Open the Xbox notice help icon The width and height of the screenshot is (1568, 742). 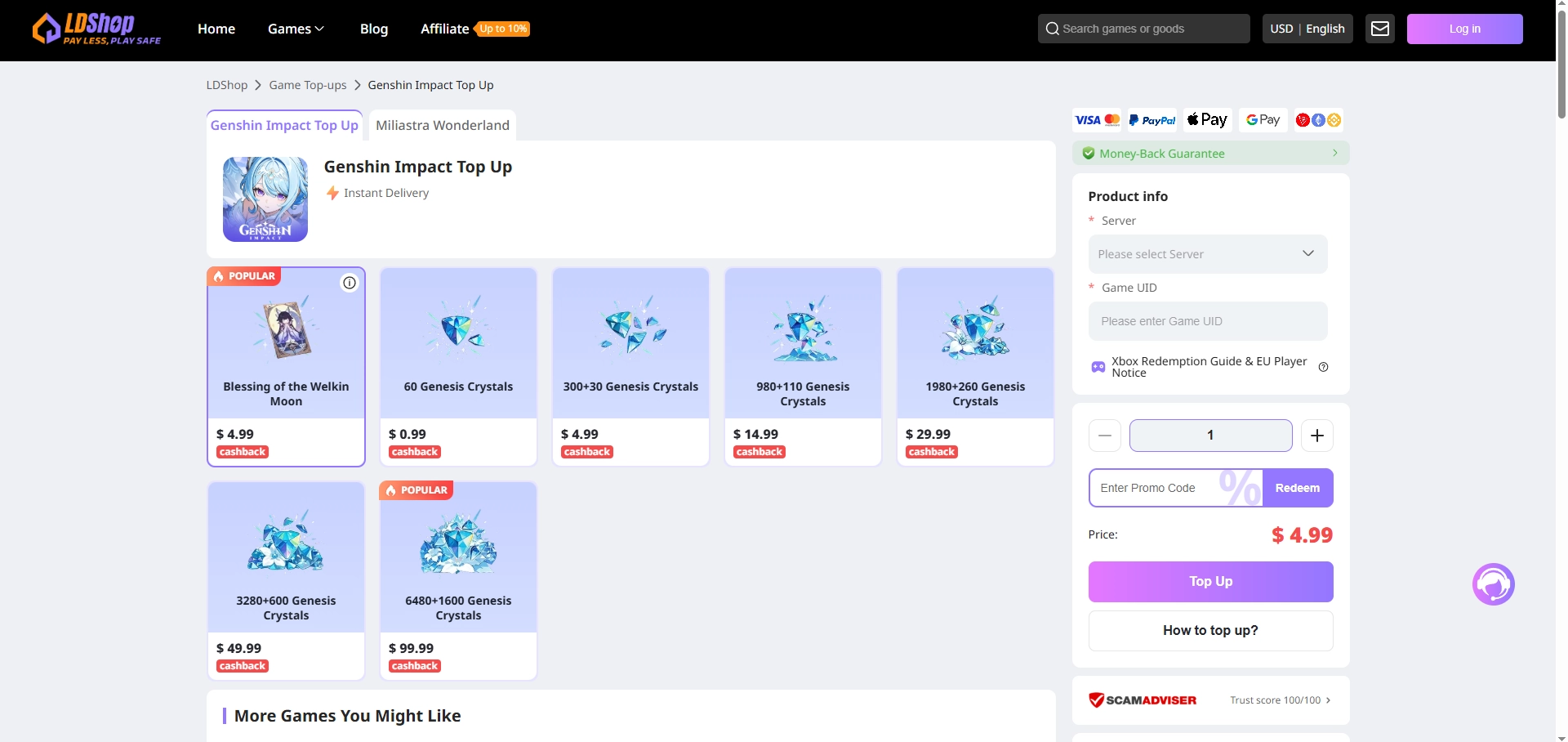click(1324, 367)
